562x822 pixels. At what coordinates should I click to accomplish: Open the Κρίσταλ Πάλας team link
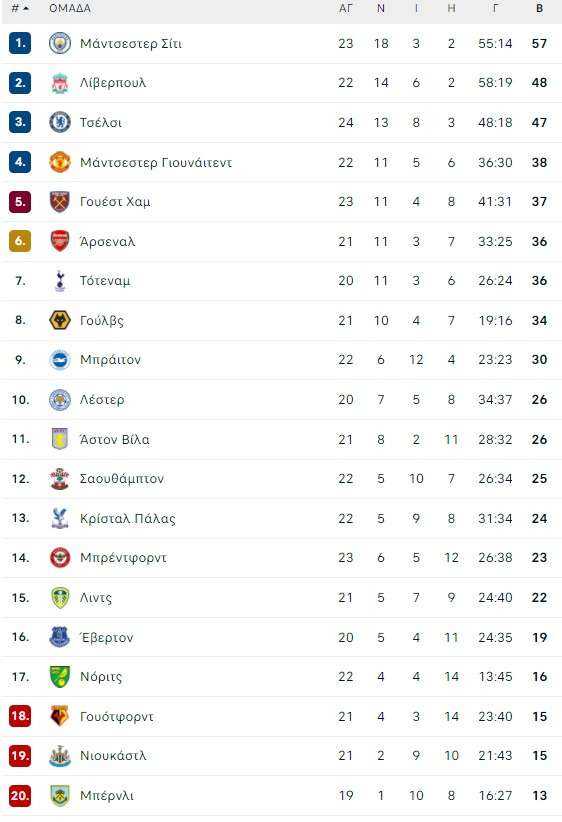(x=127, y=518)
